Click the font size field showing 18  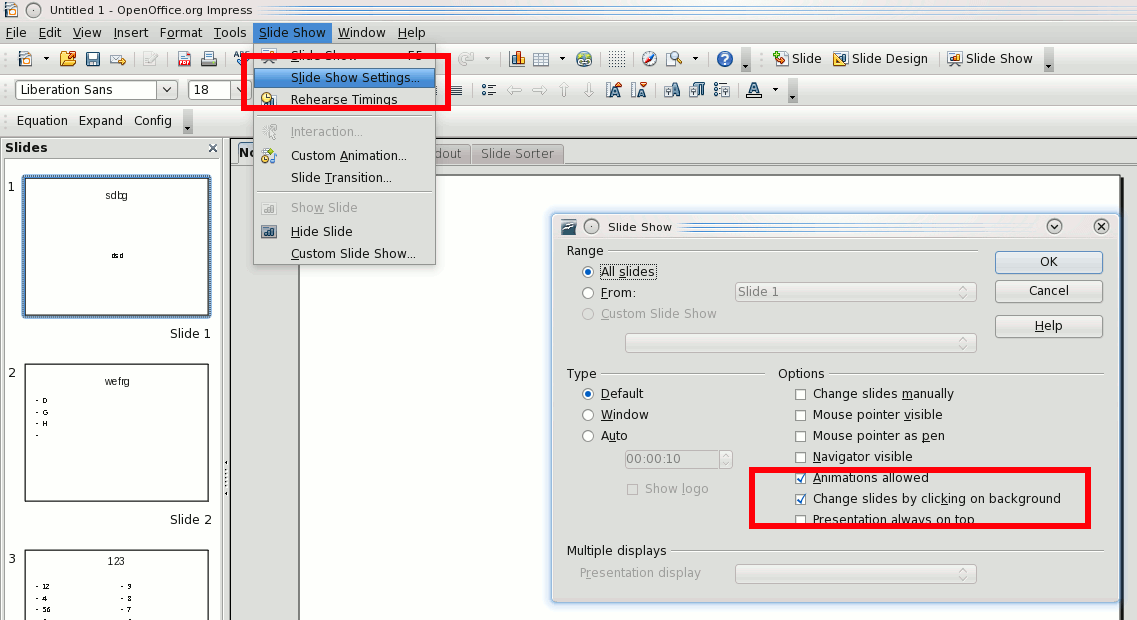click(x=210, y=90)
